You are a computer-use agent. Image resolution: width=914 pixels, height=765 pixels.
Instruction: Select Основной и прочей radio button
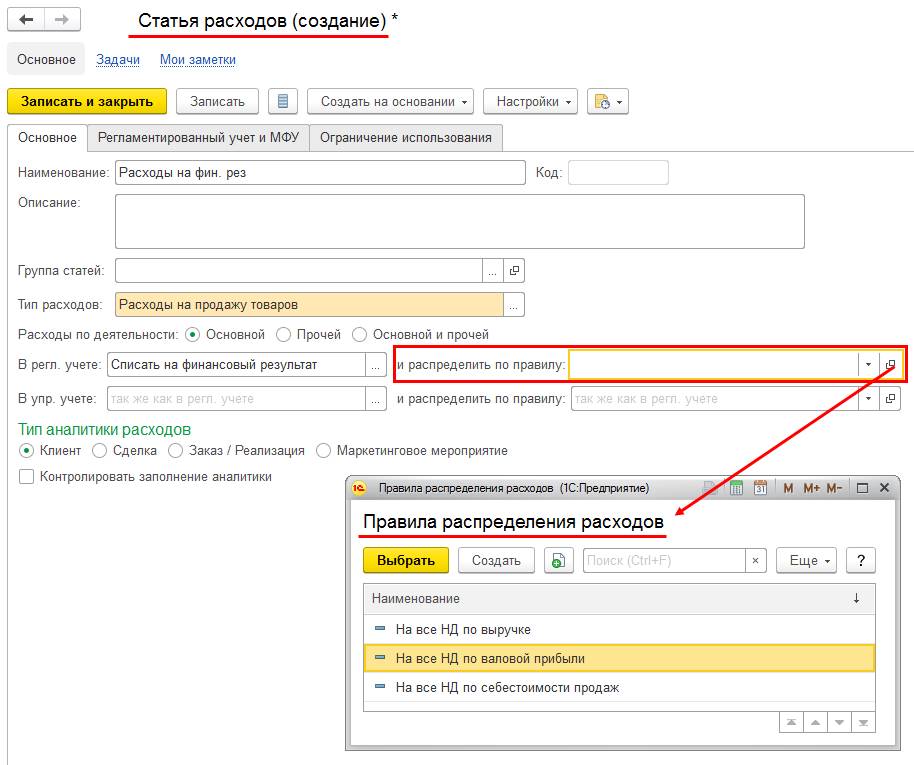(x=360, y=335)
